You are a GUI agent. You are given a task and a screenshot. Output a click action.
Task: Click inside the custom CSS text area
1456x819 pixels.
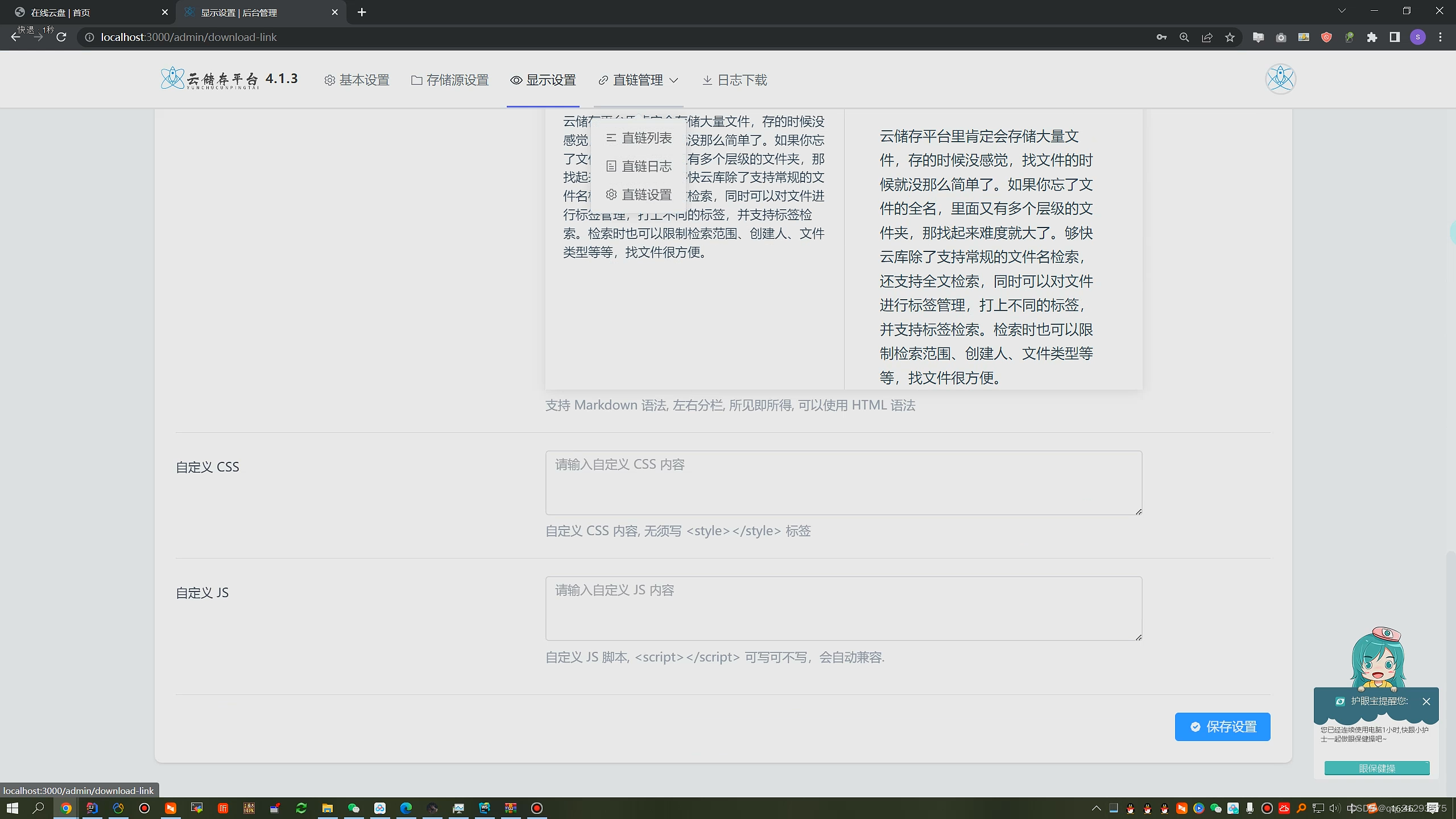coord(842,483)
